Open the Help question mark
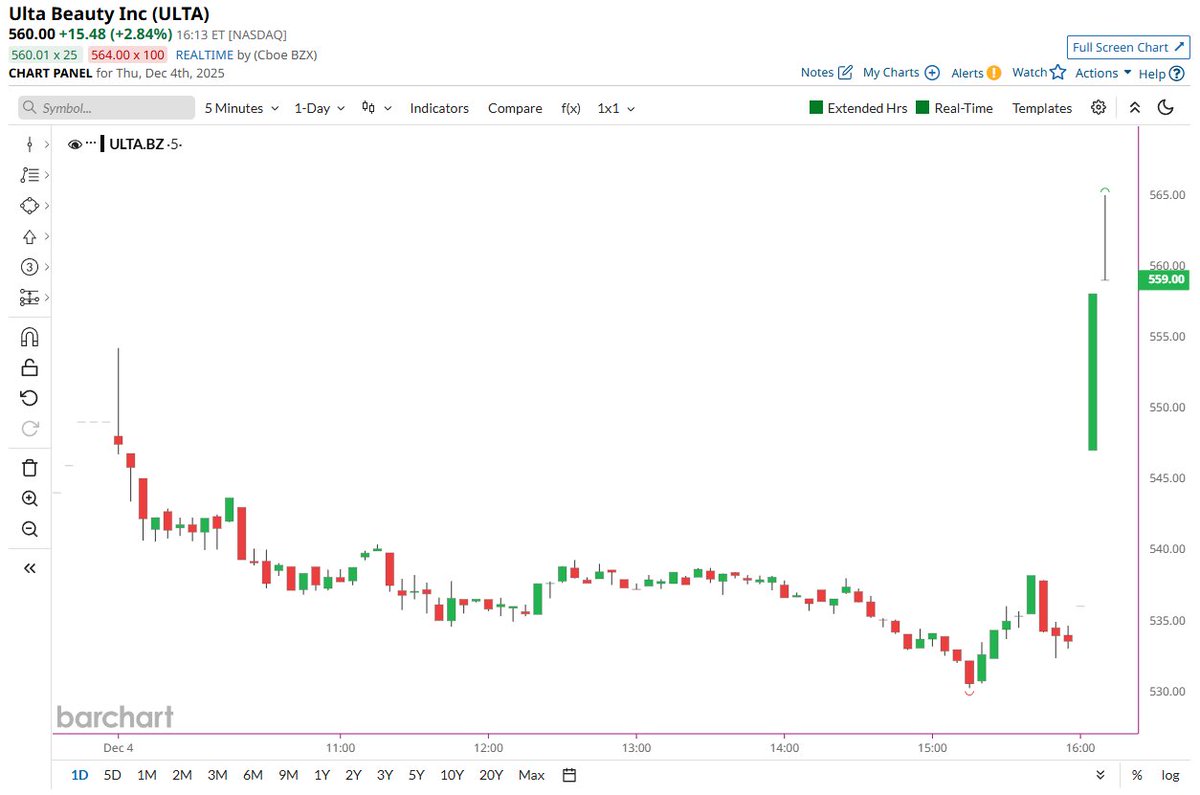This screenshot has height=795, width=1200. [1176, 73]
